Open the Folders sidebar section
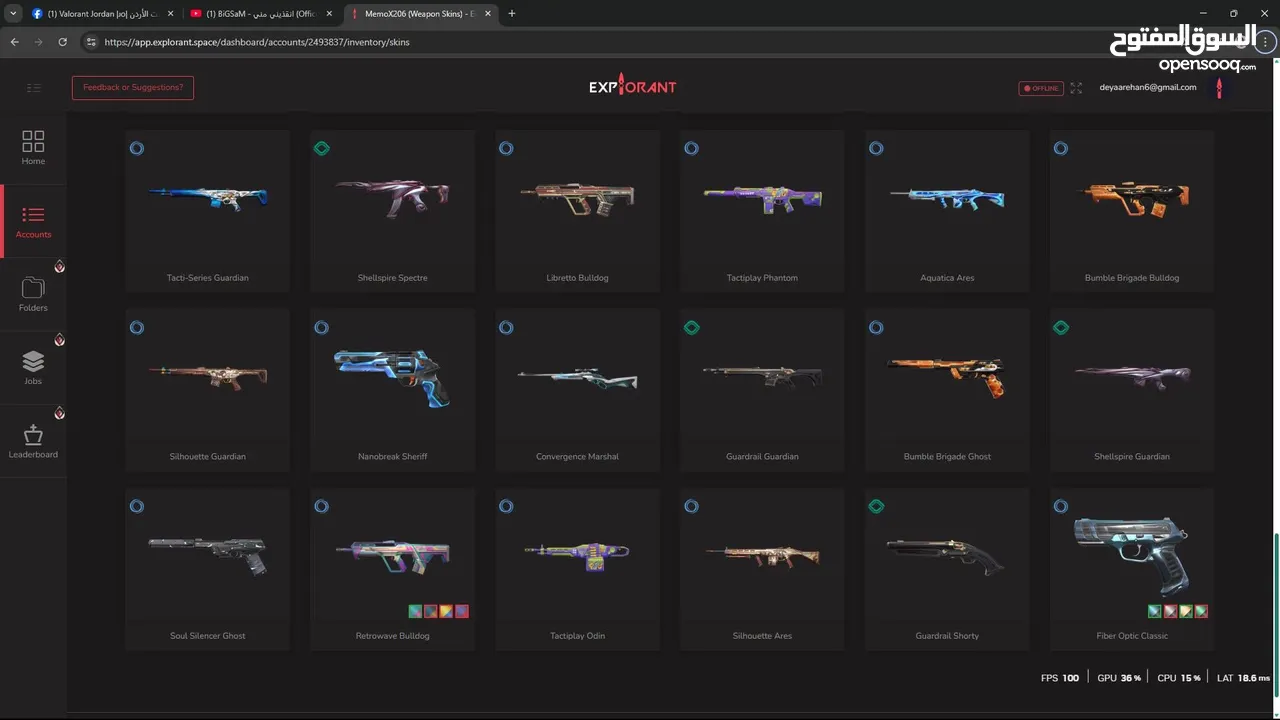Screen dimensions: 1280x720 point(33,295)
